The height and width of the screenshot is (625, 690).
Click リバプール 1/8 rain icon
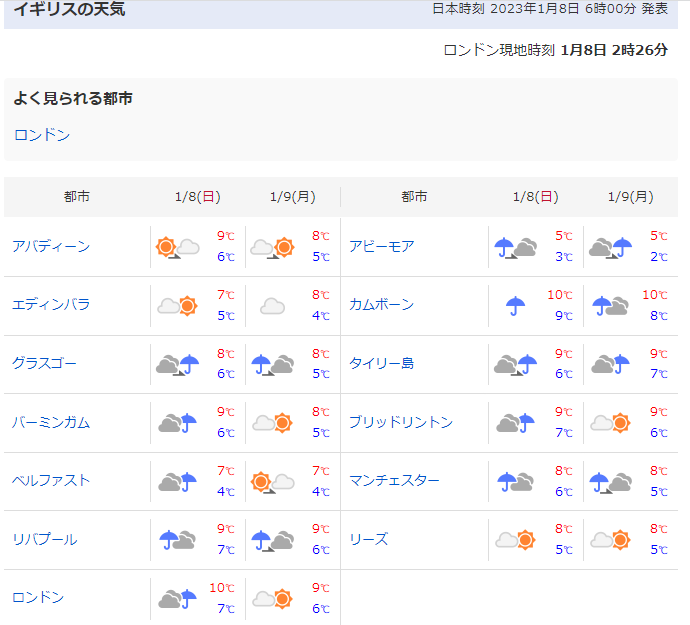coord(177,540)
